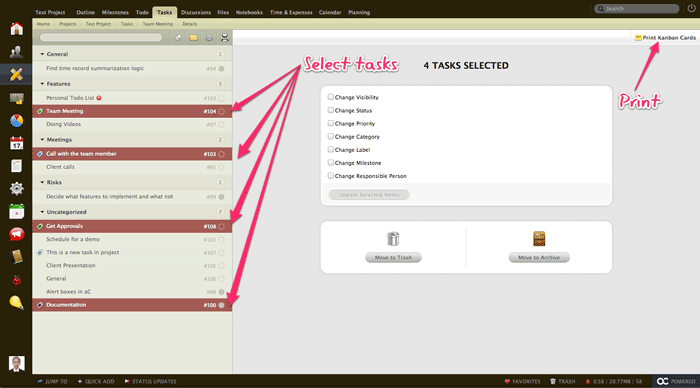Viewport: 700px width, 388px height.
Task: Open the lightbulb icon in the sidebar
Action: point(17,303)
